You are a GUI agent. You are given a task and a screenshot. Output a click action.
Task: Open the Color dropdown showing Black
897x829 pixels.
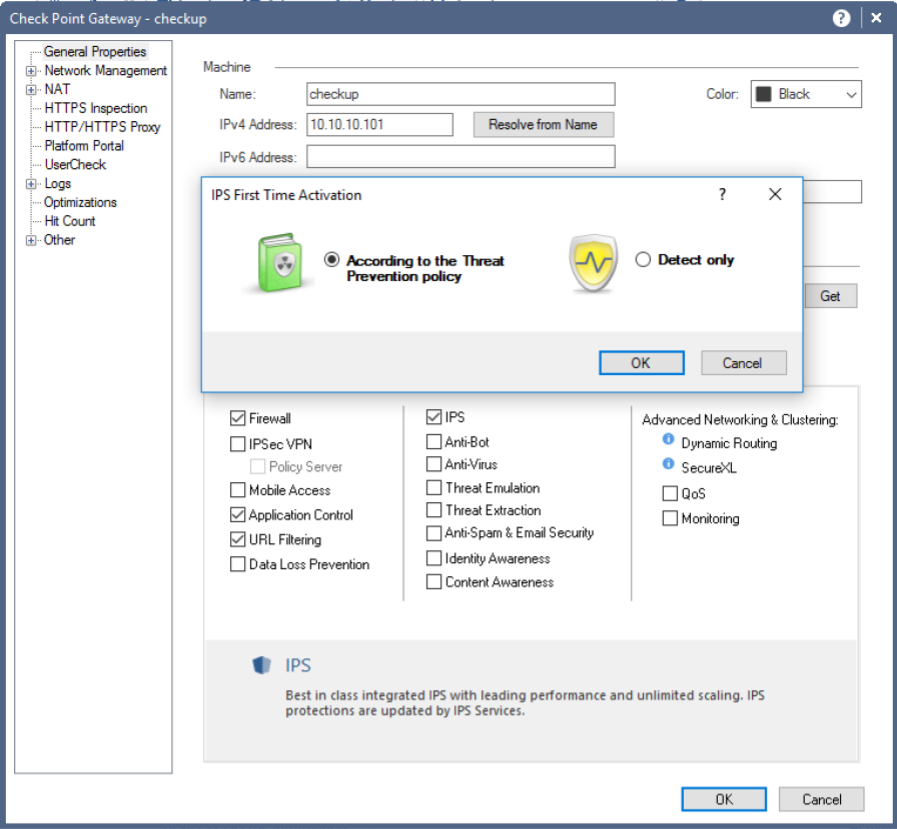805,94
